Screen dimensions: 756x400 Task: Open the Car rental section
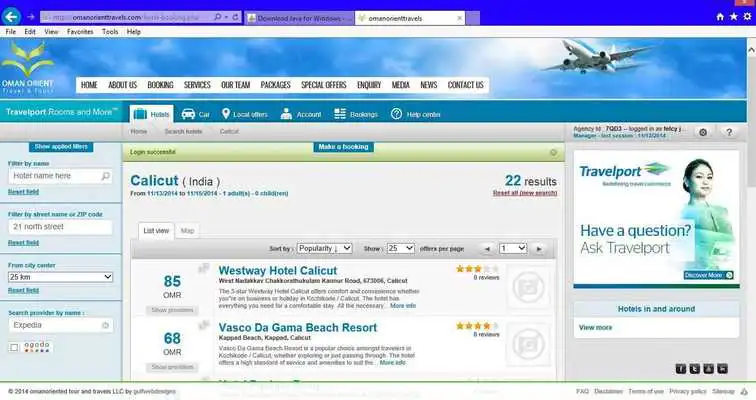196,114
